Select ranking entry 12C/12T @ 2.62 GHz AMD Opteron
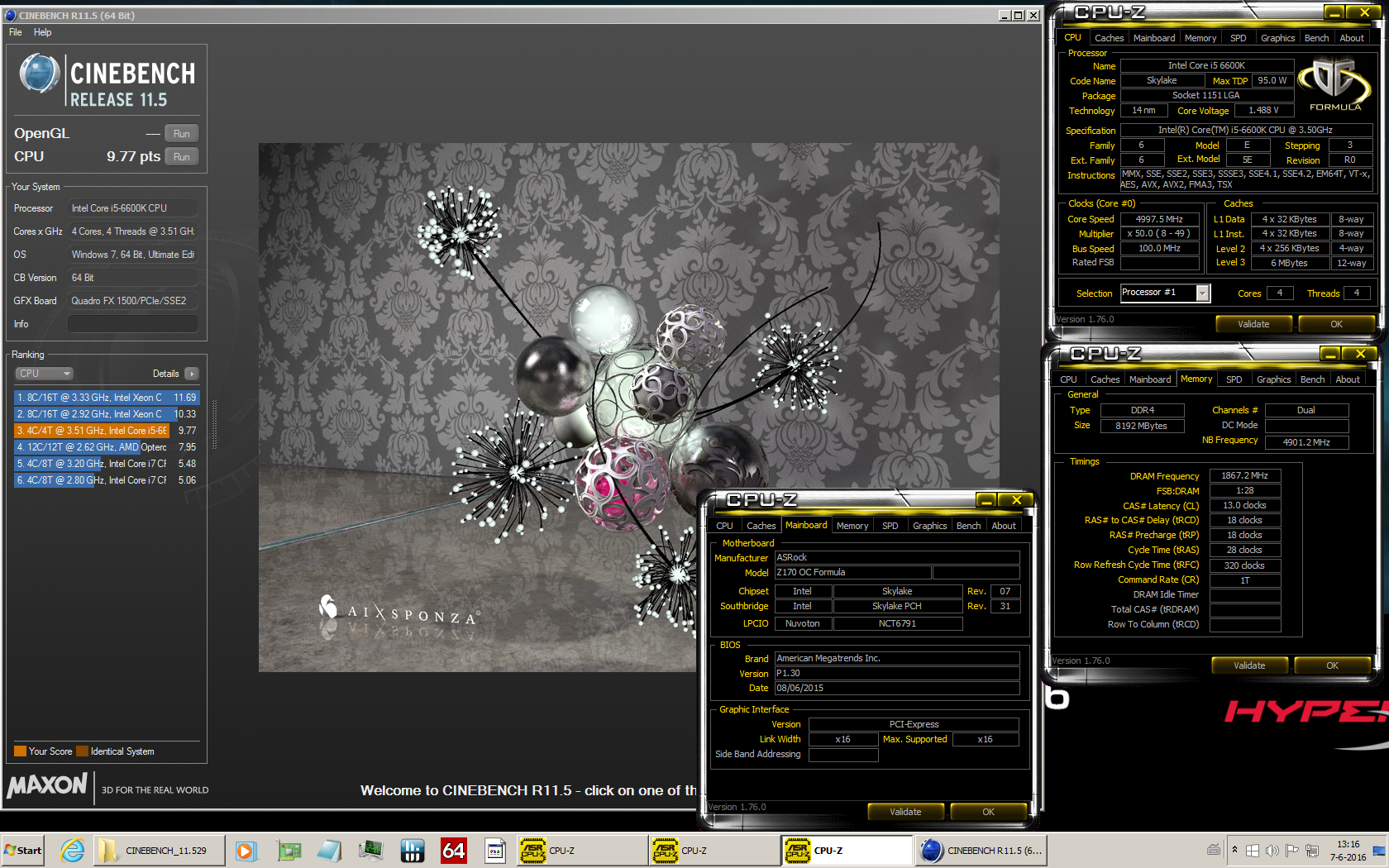Image resolution: width=1389 pixels, height=868 pixels. 107,447
